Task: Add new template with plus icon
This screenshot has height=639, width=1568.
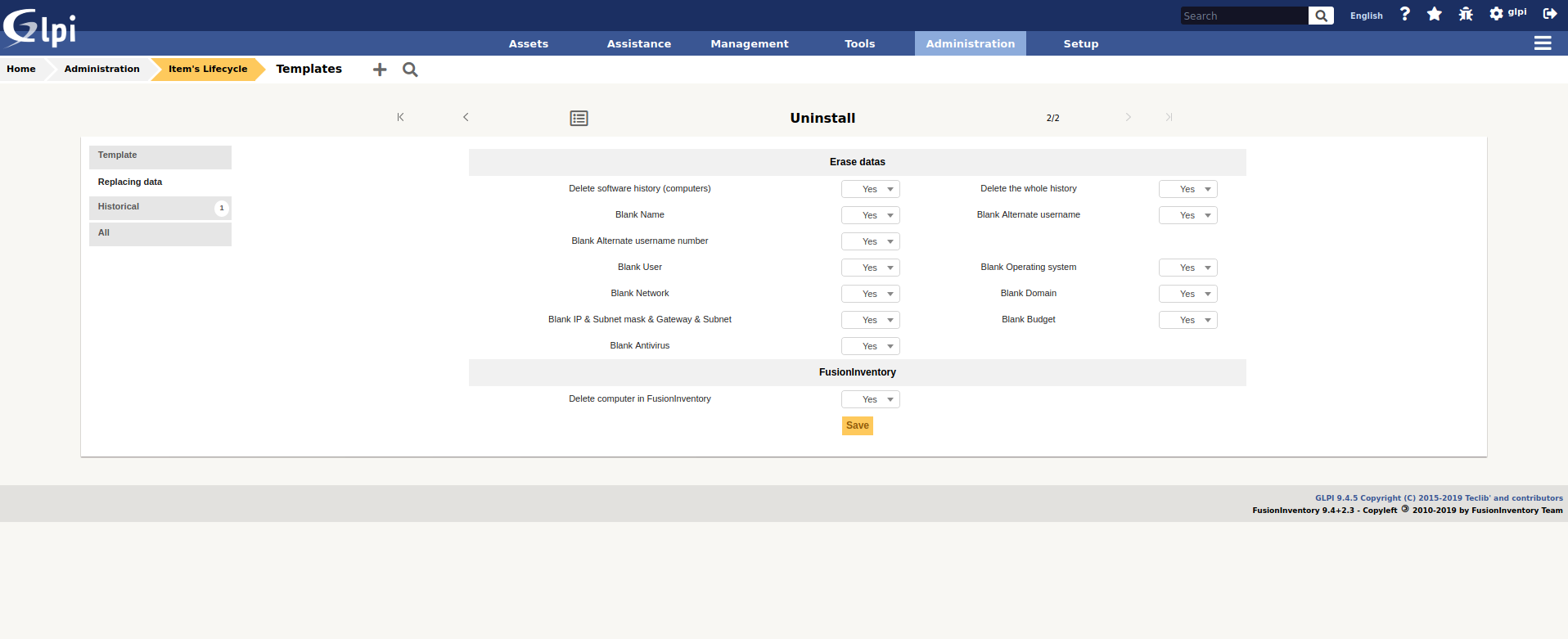Action: pos(380,70)
